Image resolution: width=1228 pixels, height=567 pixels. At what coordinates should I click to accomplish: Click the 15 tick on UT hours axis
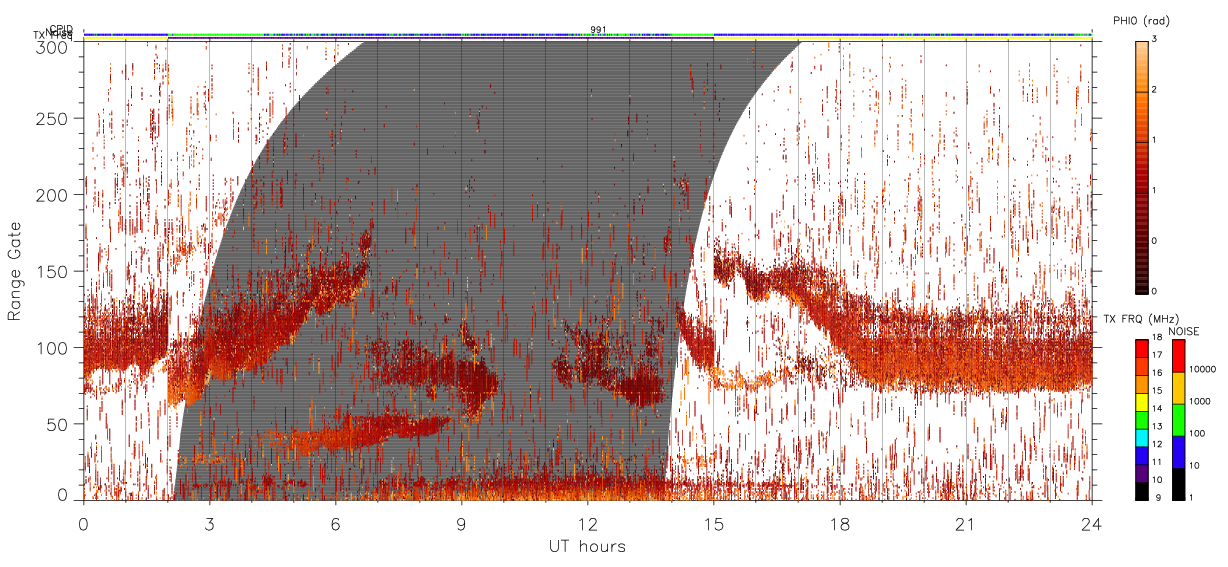coord(714,523)
